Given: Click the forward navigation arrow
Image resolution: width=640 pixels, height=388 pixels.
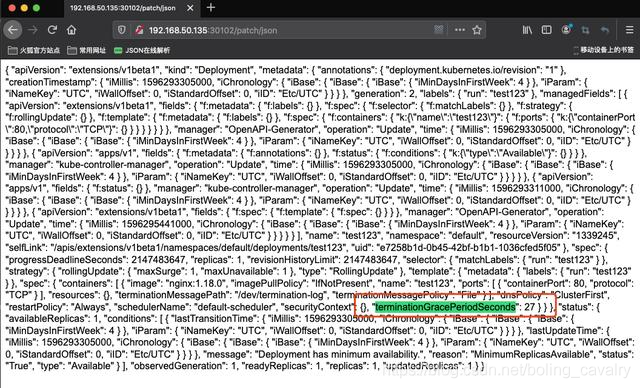Looking at the screenshot, I should [x=33, y=30].
